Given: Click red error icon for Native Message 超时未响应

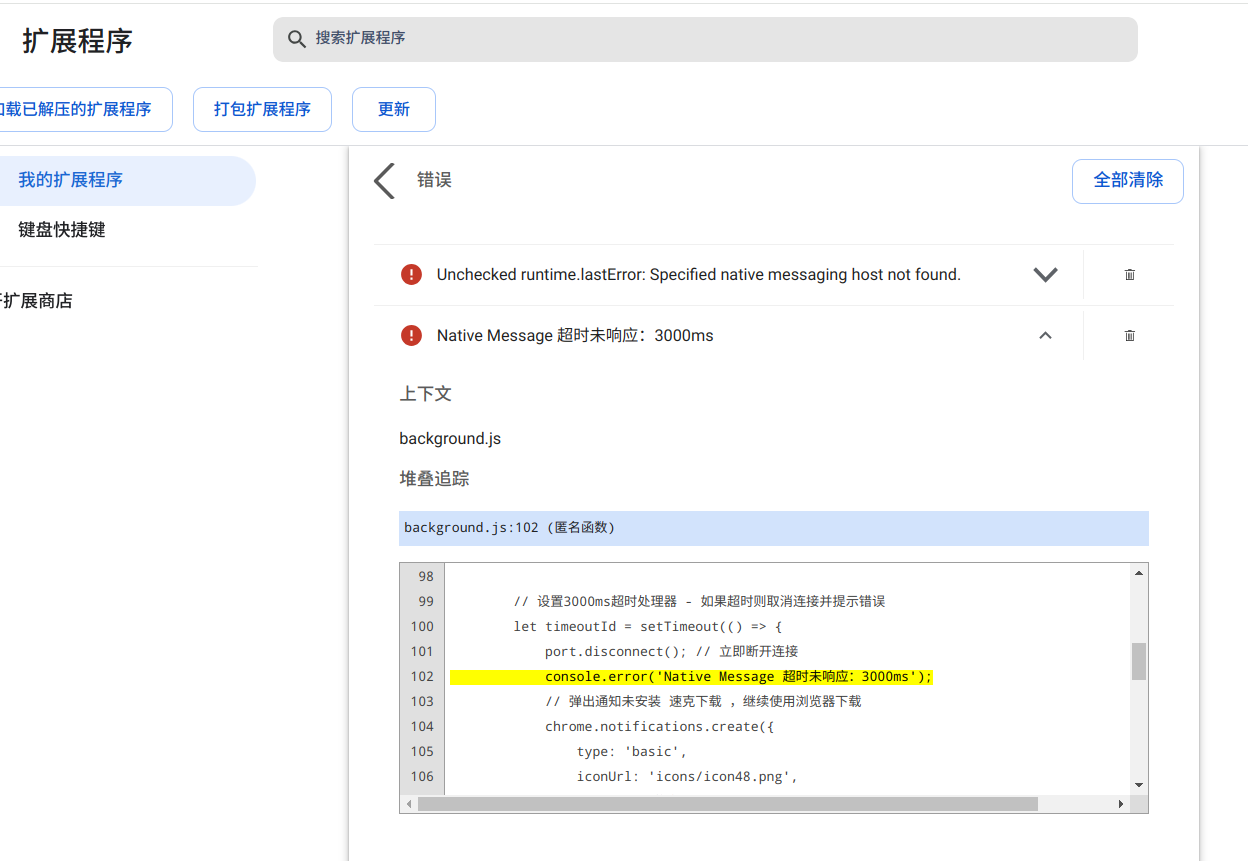Looking at the screenshot, I should click(411, 335).
